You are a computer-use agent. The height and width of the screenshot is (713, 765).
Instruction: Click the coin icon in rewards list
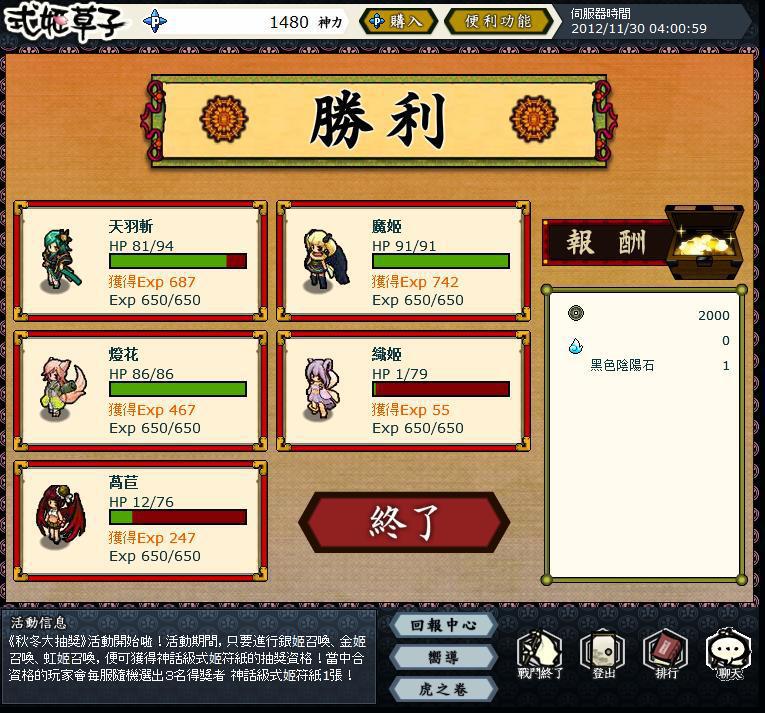[576, 313]
